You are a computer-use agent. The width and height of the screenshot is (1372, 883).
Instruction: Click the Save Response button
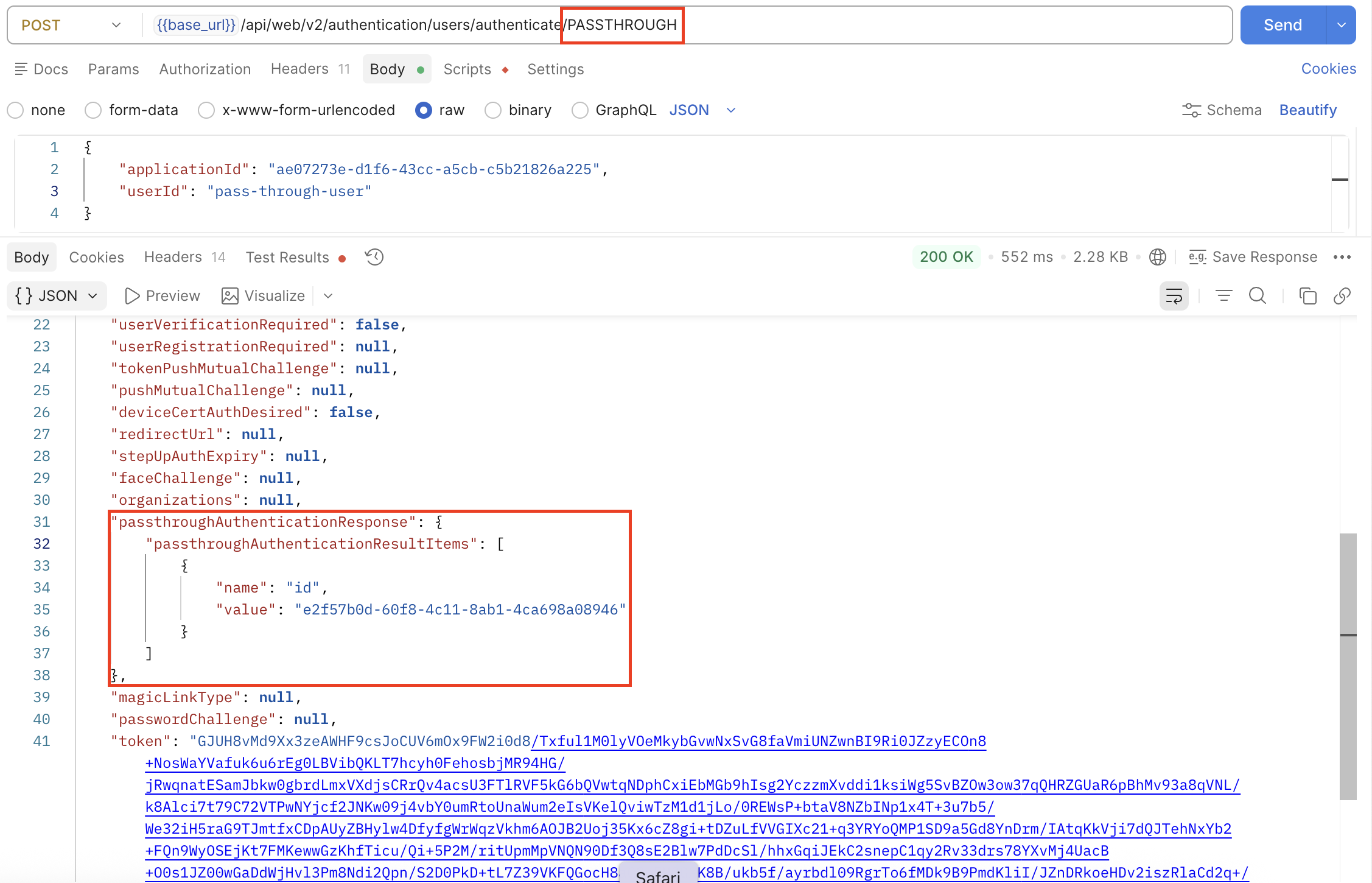1253,257
